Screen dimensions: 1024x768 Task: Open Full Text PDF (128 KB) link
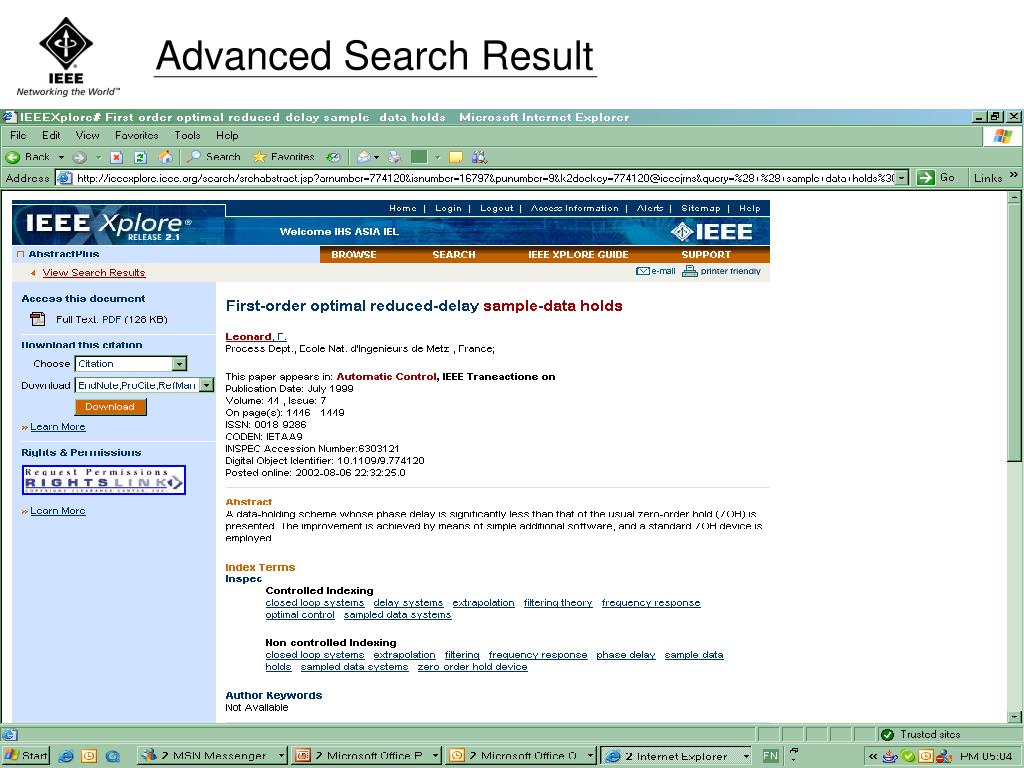click(x=112, y=319)
